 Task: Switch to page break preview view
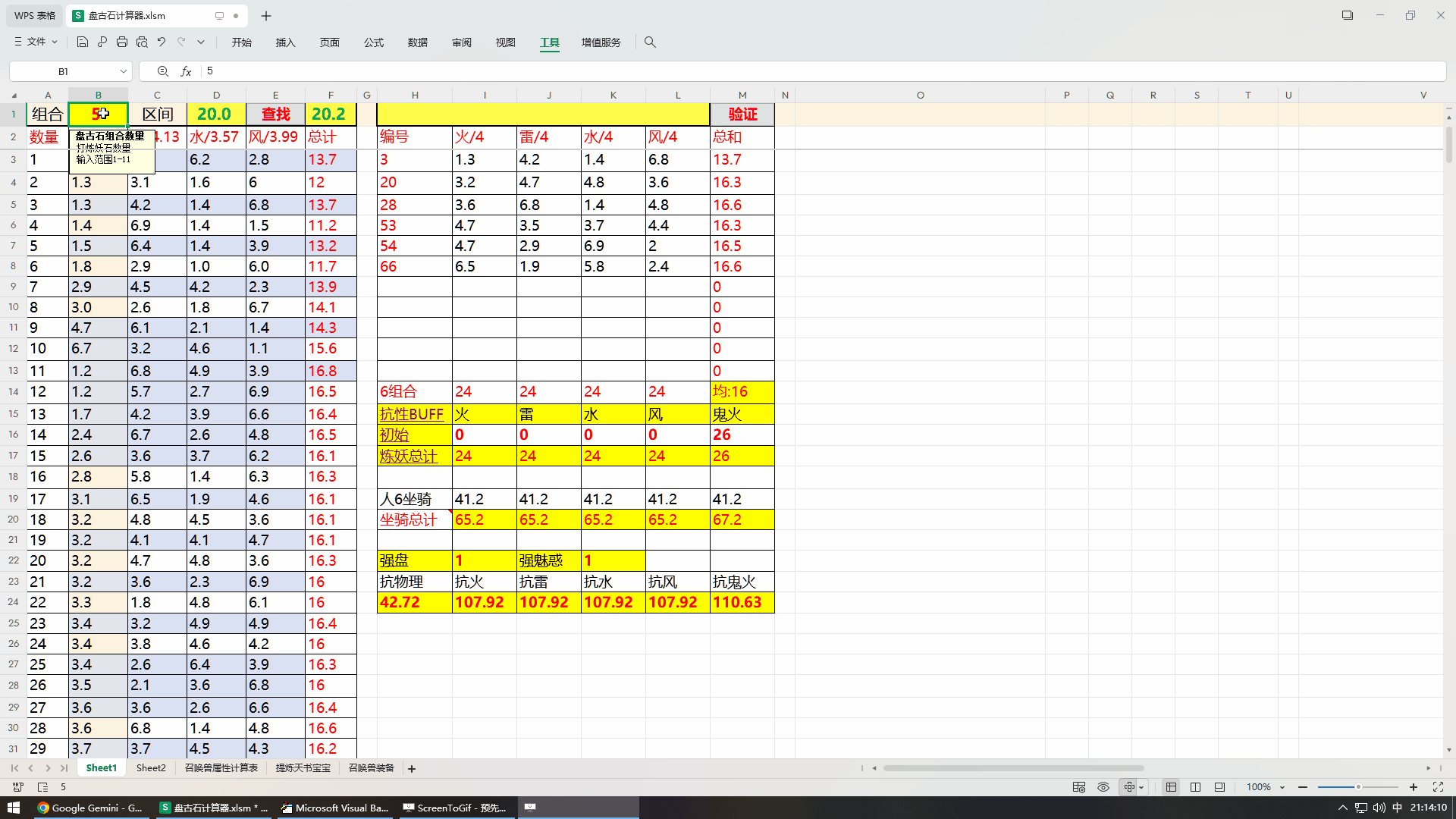[x=1195, y=787]
